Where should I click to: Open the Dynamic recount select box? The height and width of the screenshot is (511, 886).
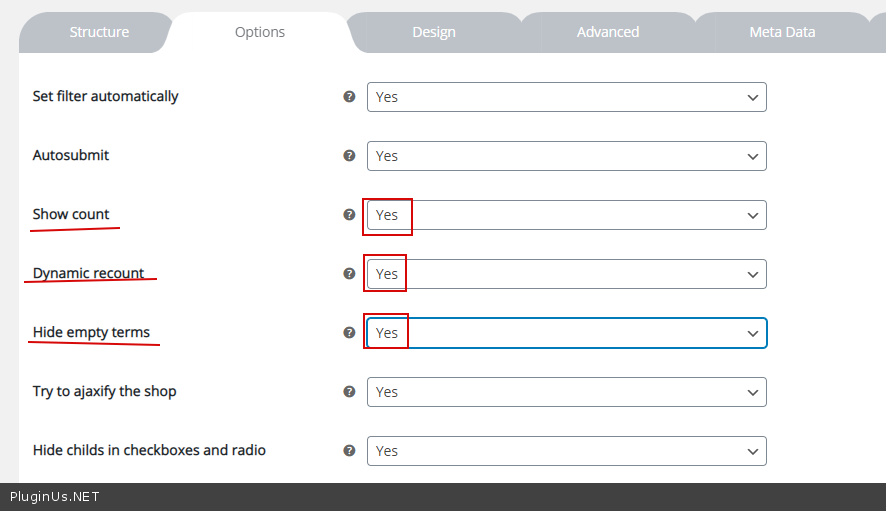point(566,274)
